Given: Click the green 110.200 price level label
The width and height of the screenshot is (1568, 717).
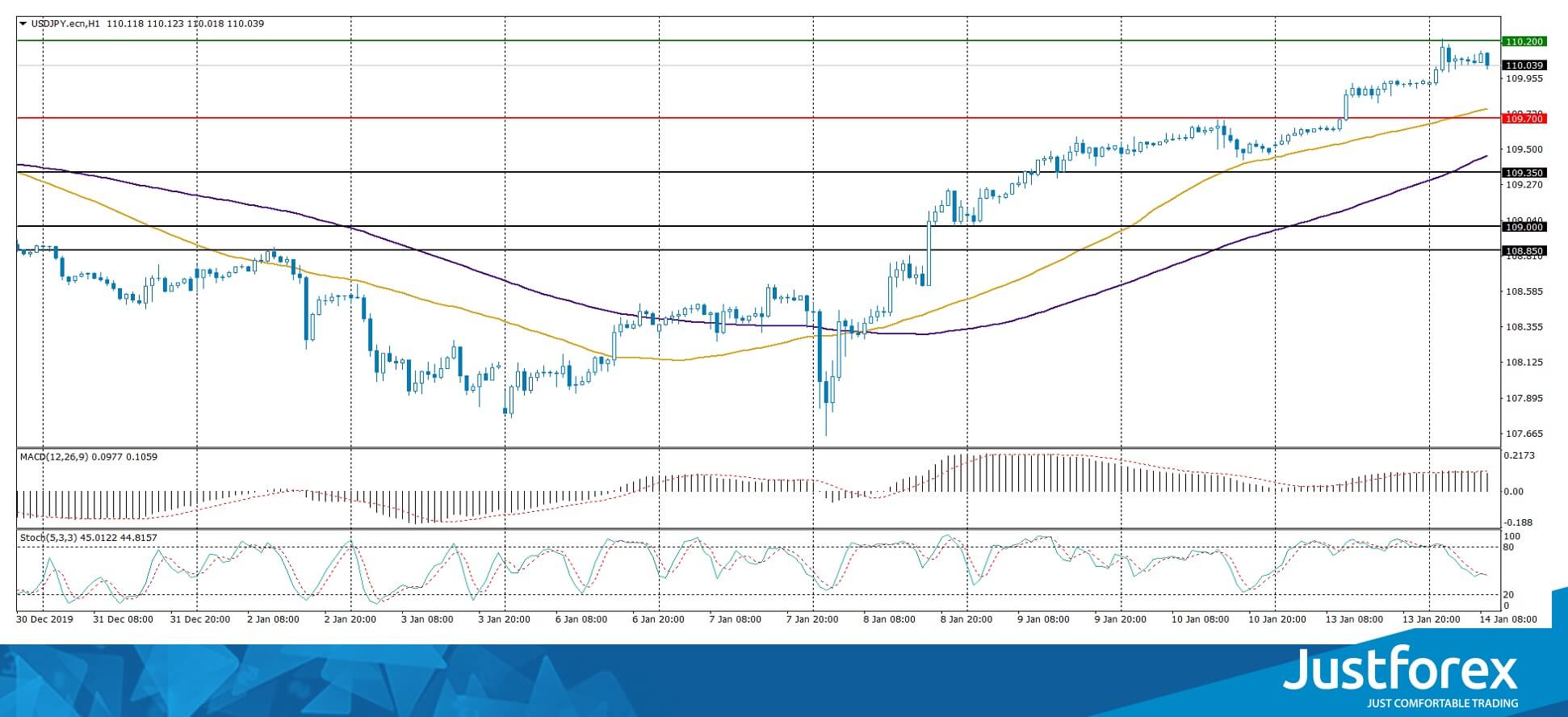Looking at the screenshot, I should pos(1524,41).
